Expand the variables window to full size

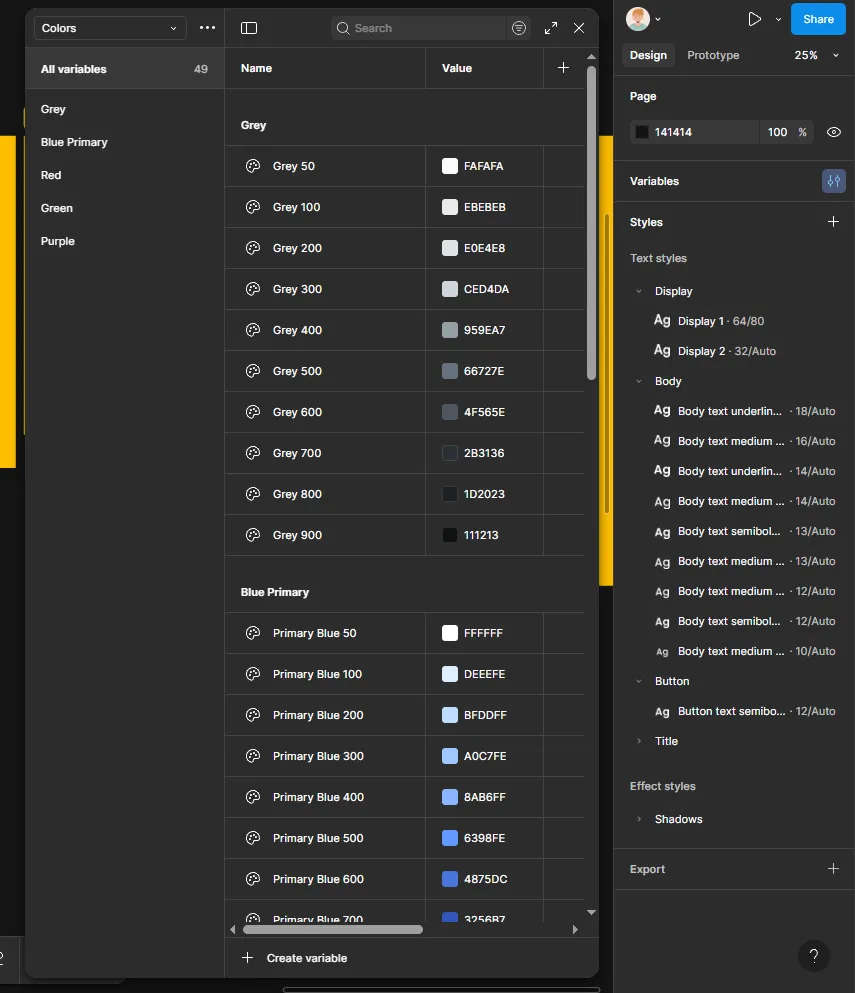click(551, 28)
